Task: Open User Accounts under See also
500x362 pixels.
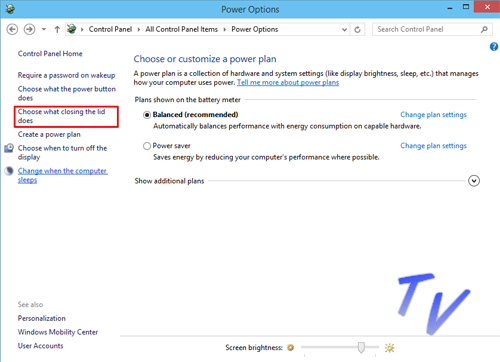Action: [x=40, y=346]
